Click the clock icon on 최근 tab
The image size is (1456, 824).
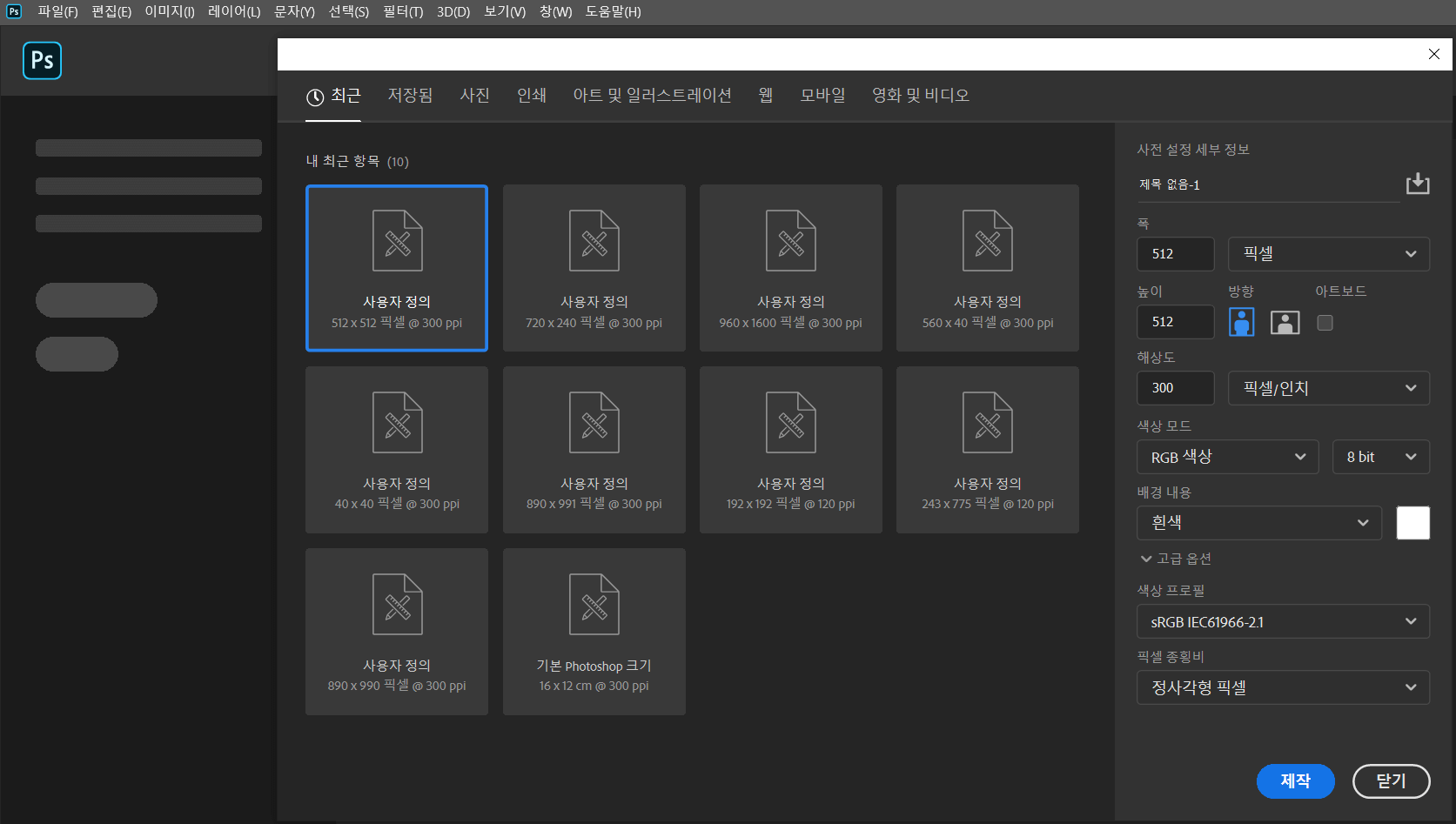tap(315, 97)
